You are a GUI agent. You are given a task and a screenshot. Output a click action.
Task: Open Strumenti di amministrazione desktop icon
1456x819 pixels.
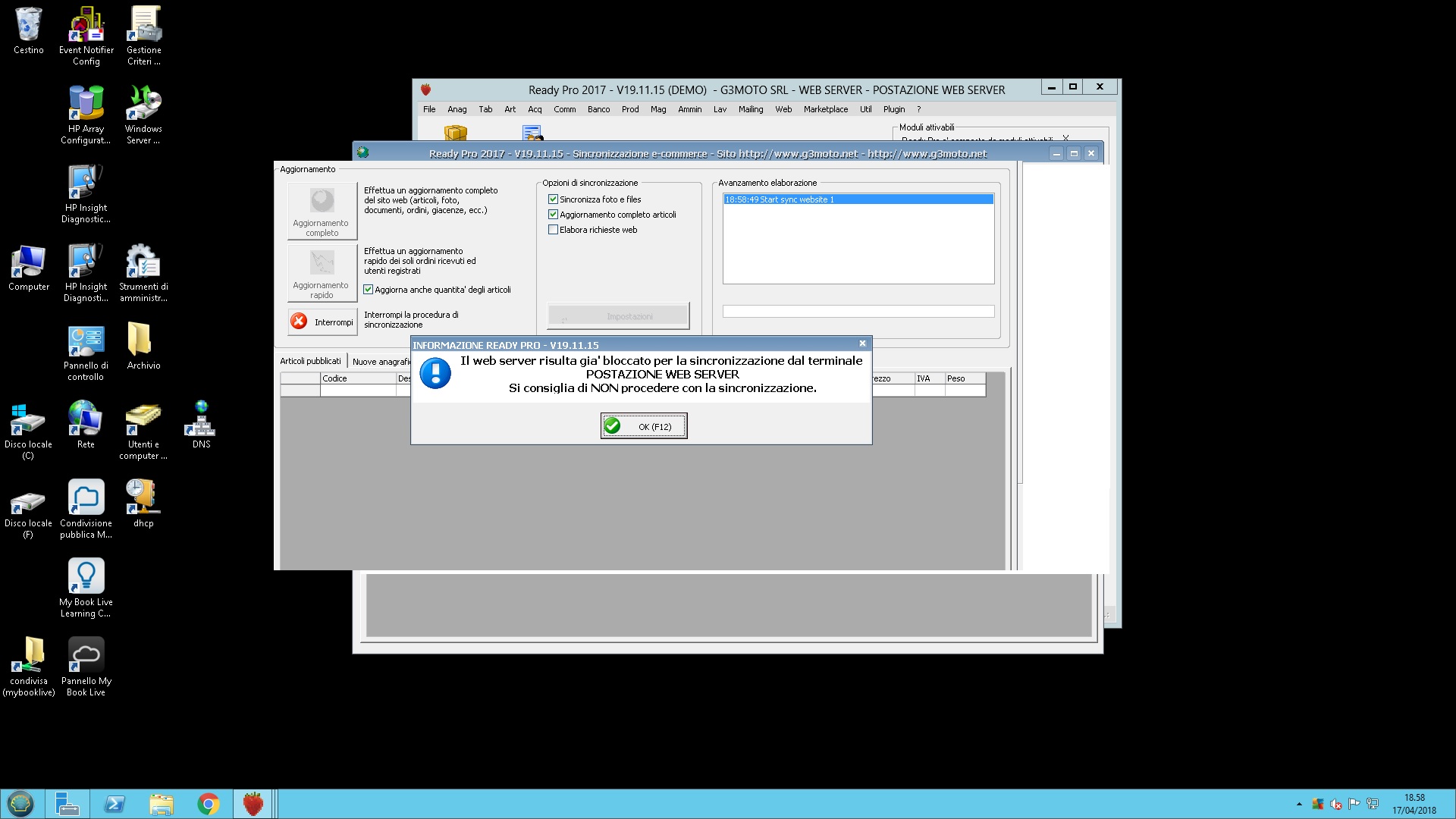(x=143, y=273)
